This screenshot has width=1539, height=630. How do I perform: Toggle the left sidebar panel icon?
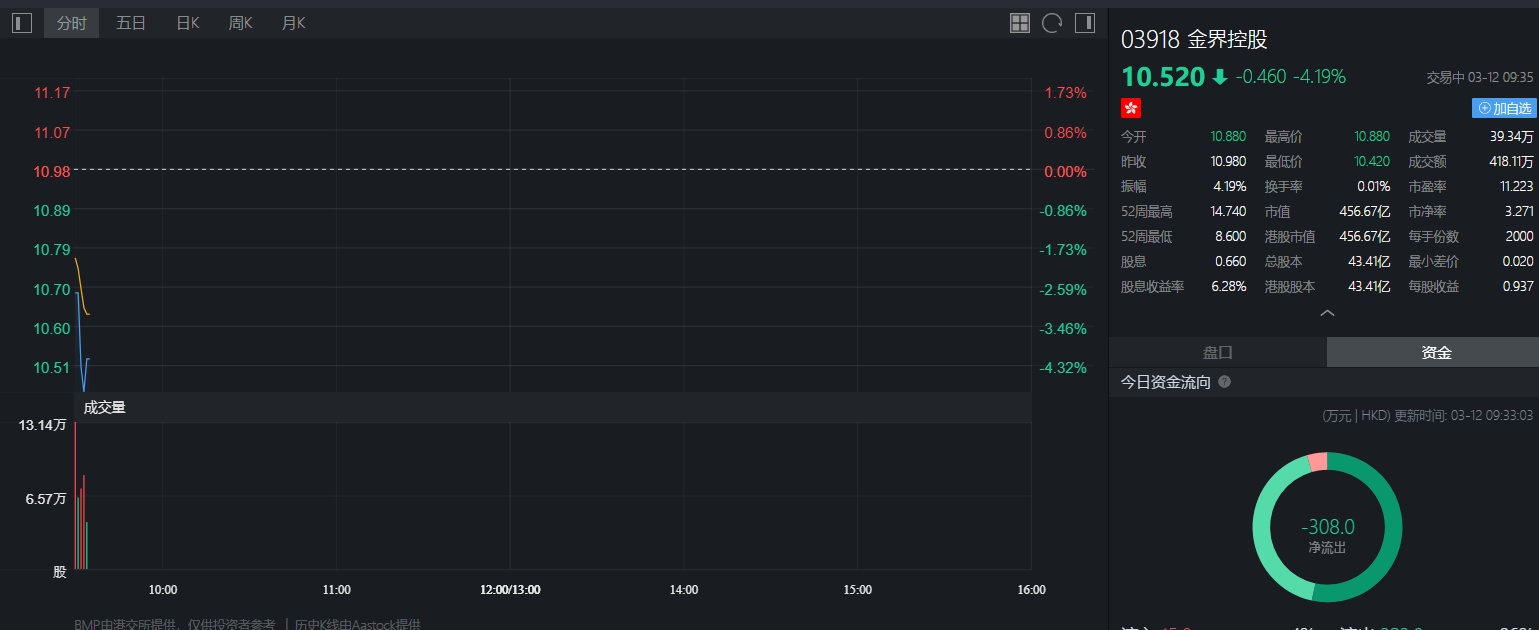(x=22, y=23)
